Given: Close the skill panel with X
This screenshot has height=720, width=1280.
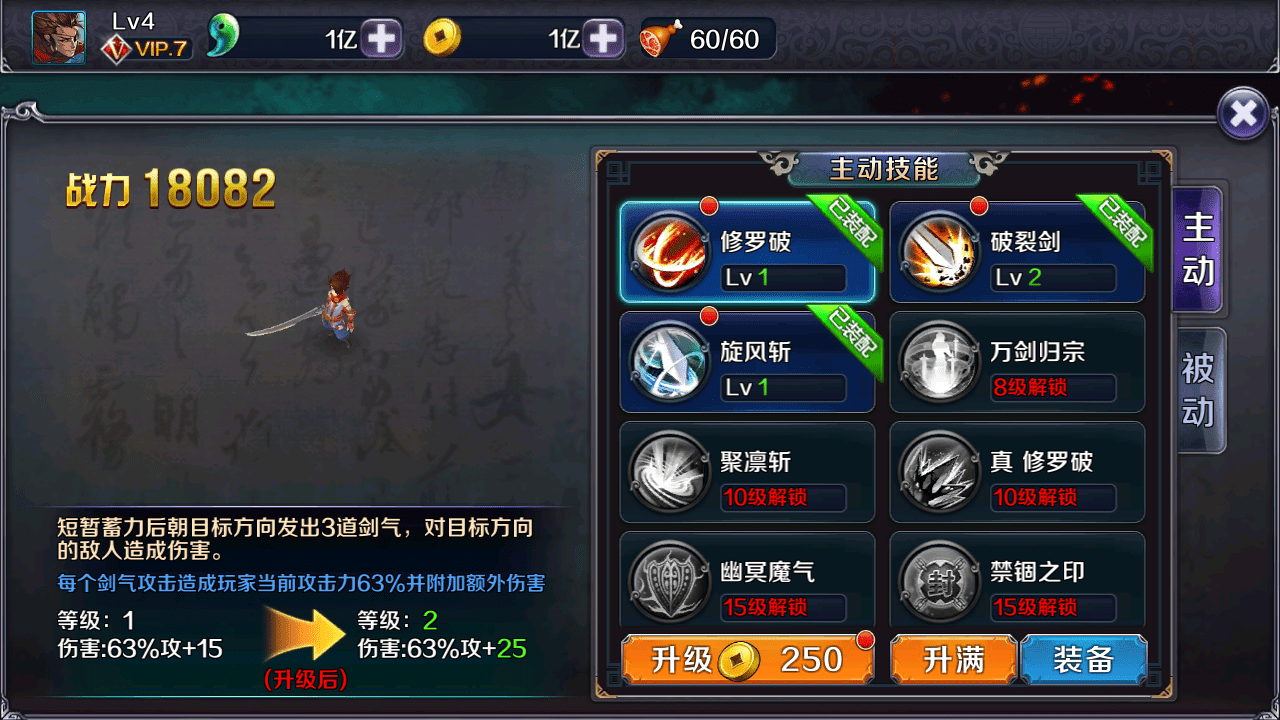Looking at the screenshot, I should [x=1243, y=113].
